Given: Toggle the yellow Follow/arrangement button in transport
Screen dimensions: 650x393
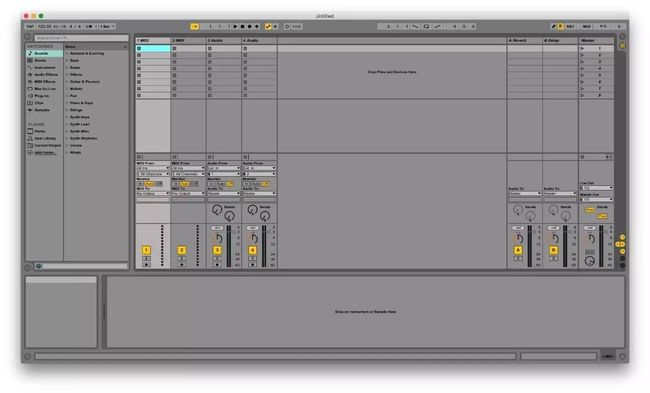Looking at the screenshot, I should [x=194, y=27].
